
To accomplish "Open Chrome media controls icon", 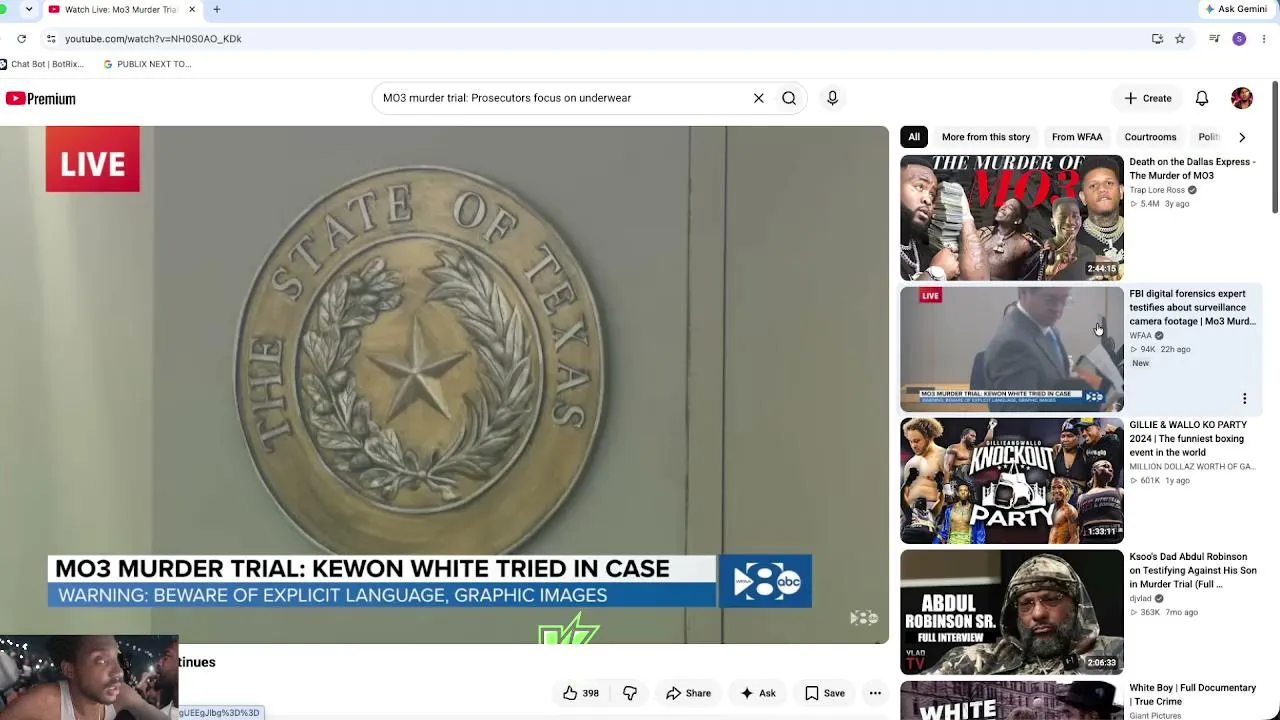I will coord(1214,39).
